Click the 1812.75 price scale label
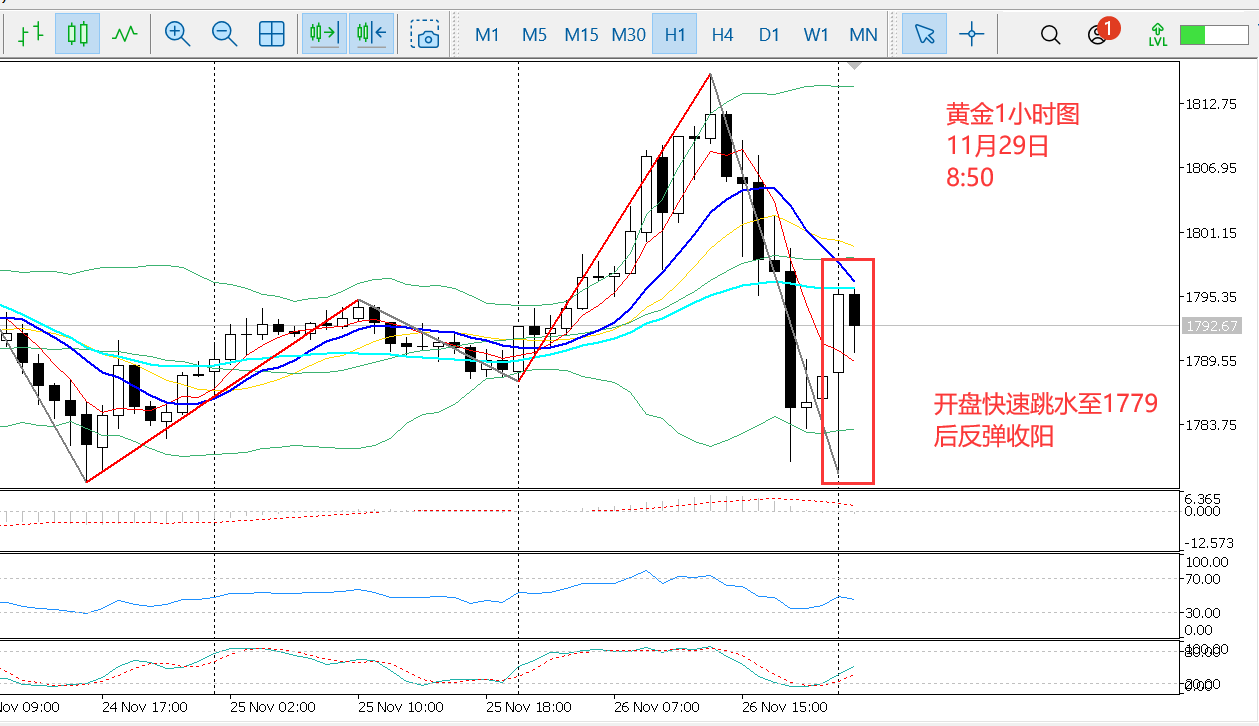Viewport: 1259px width, 726px height. point(1213,104)
